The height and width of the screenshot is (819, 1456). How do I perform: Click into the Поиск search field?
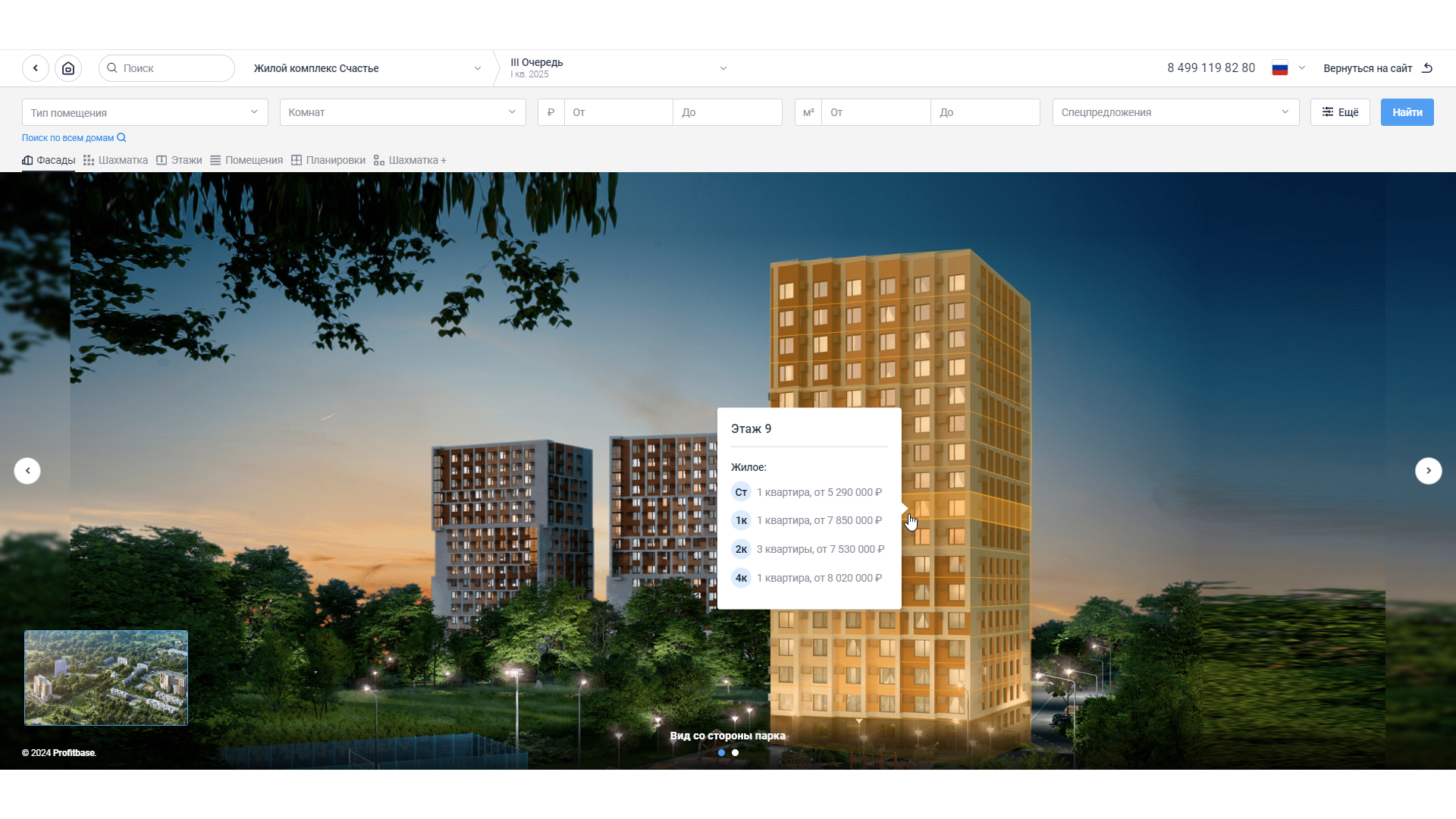click(167, 68)
